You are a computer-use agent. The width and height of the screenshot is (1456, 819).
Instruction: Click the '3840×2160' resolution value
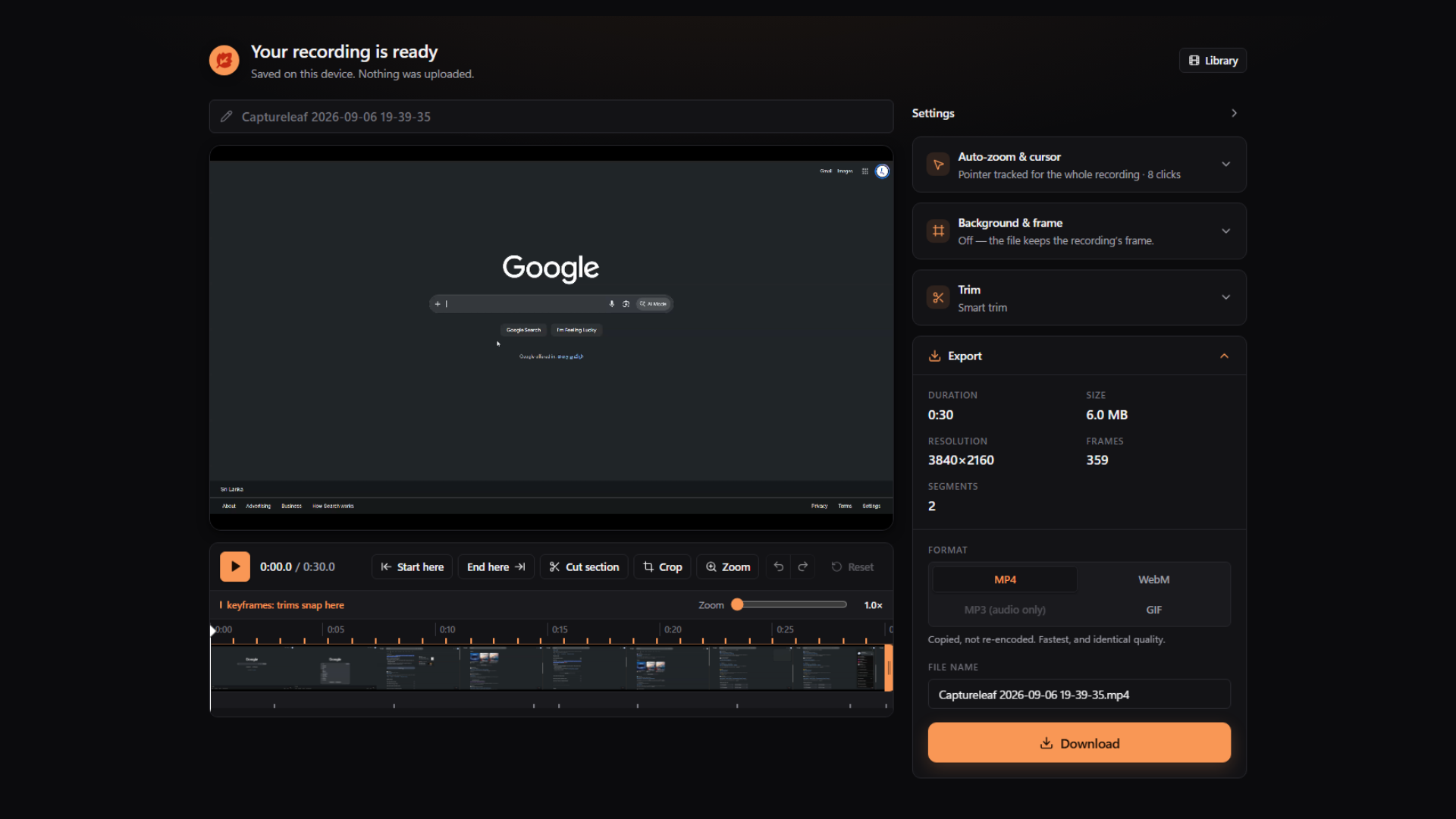961,460
